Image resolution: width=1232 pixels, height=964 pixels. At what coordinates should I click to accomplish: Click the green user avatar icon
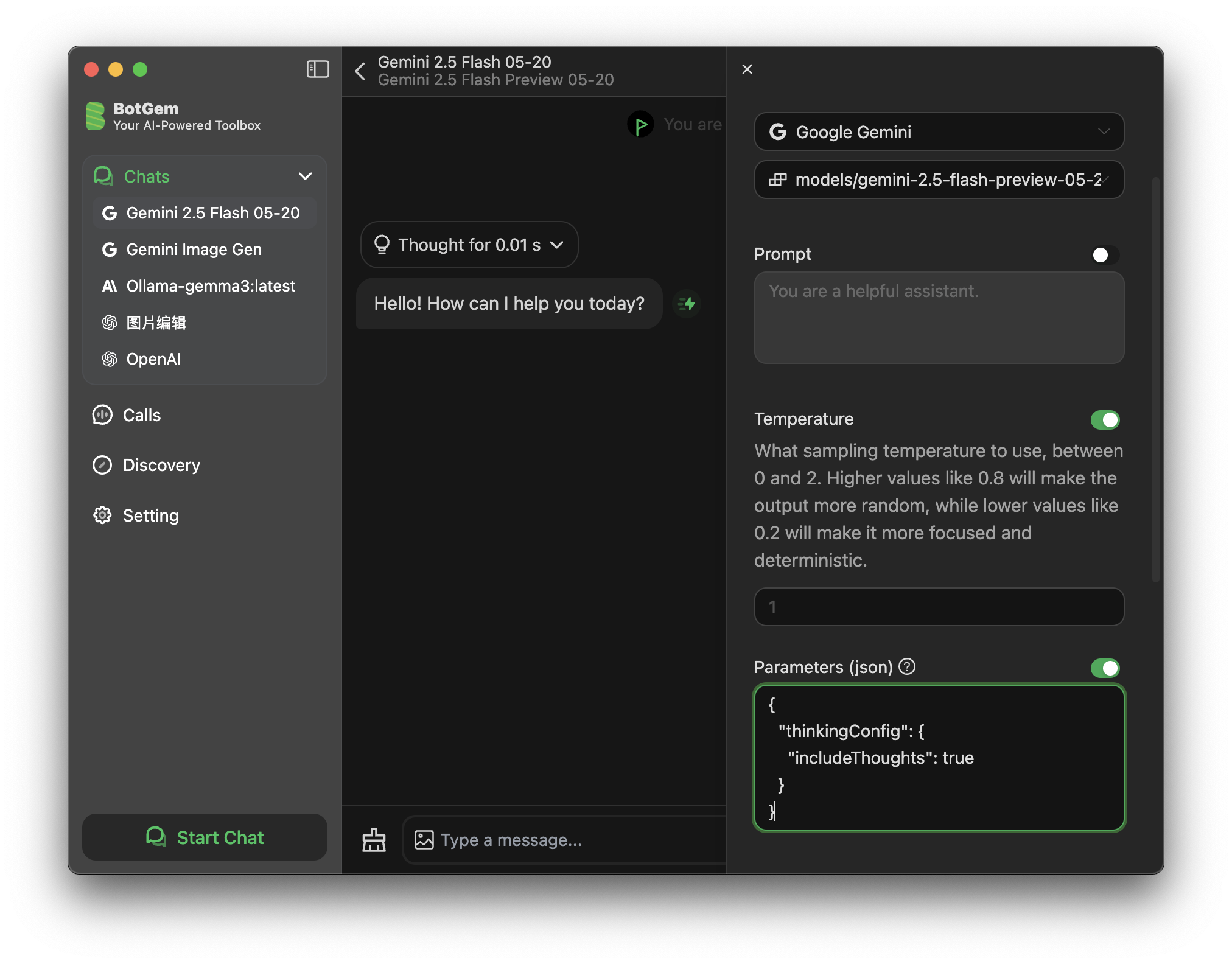coord(641,125)
